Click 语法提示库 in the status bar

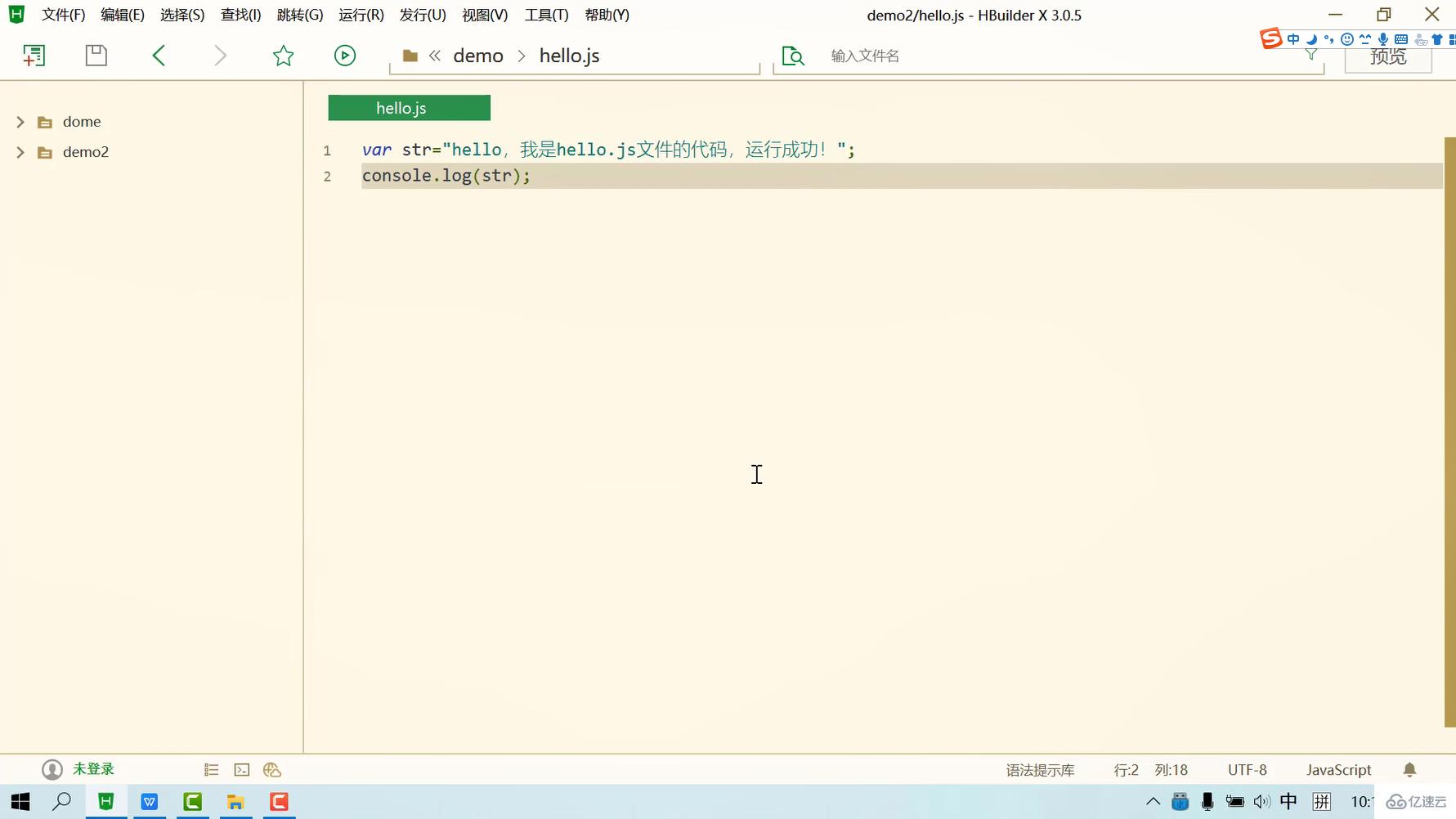pyautogui.click(x=1040, y=770)
